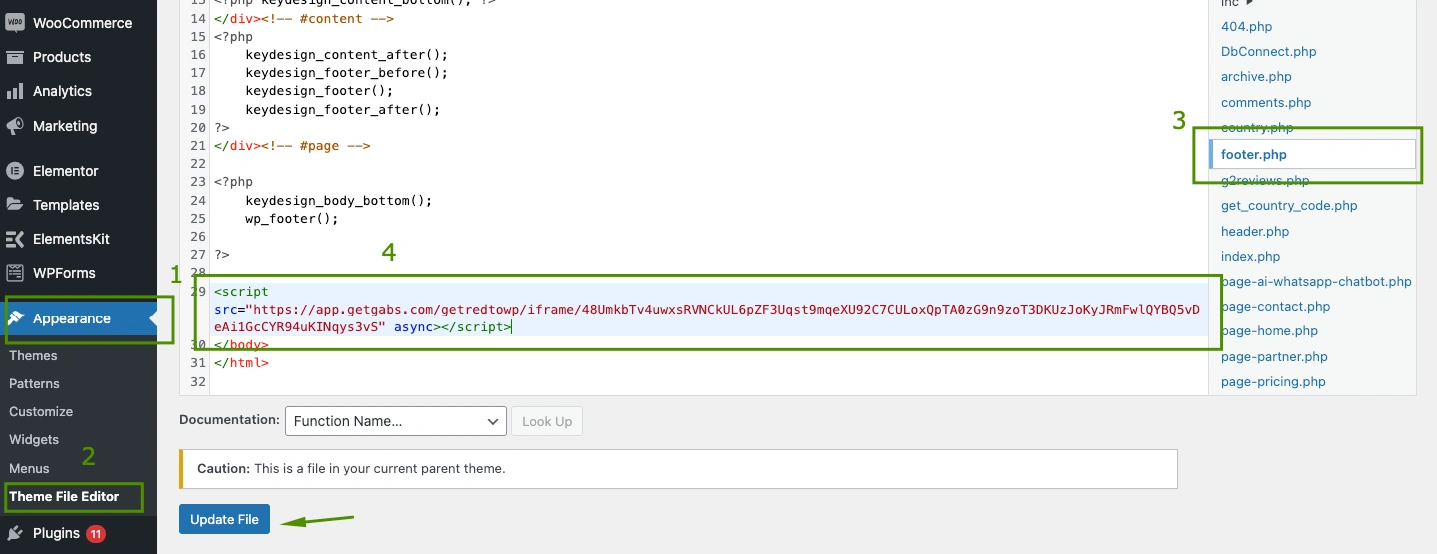This screenshot has width=1437, height=554.
Task: Open index.php in theme files
Action: coord(1250,256)
